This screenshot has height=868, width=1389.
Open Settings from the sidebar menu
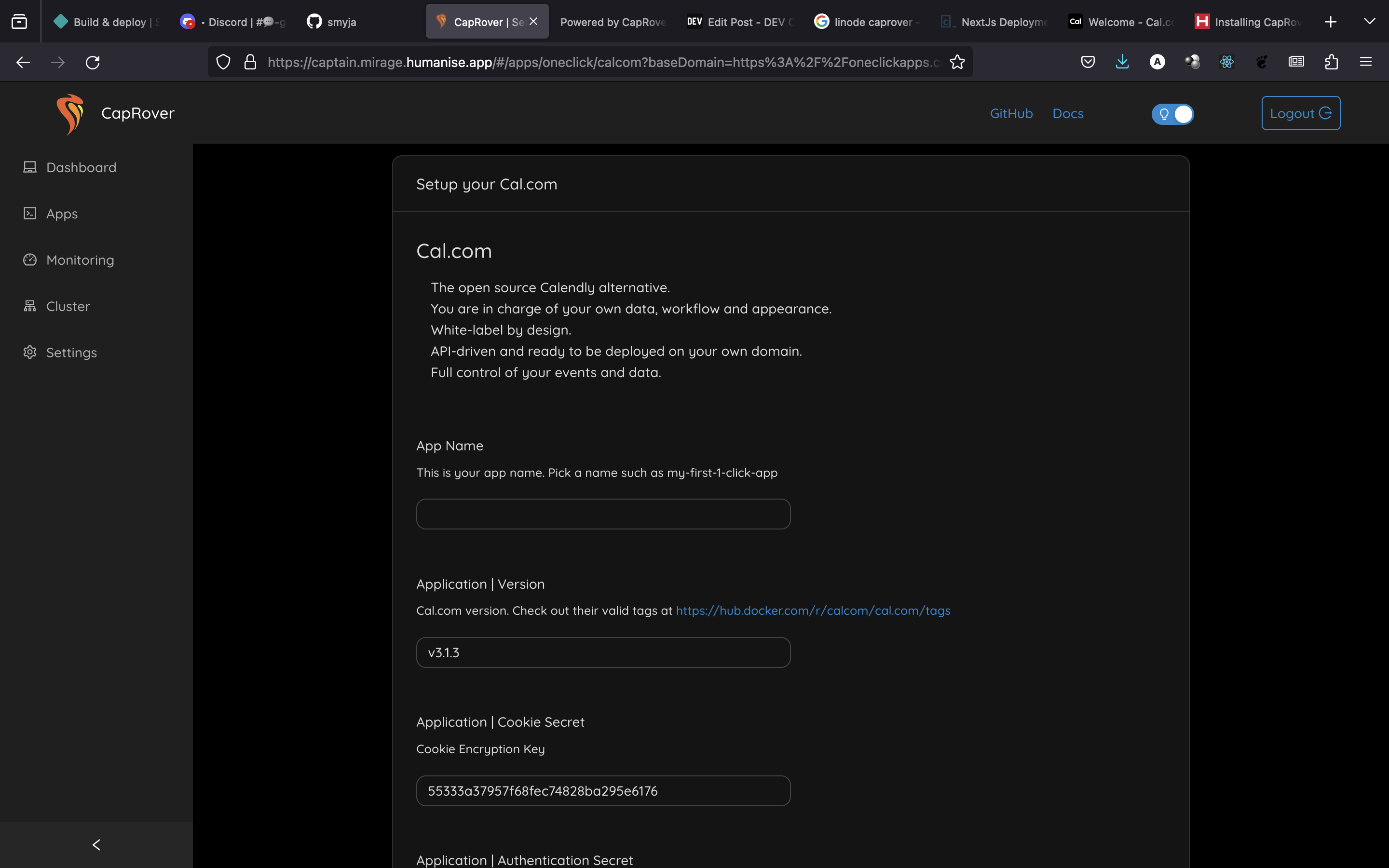pos(71,353)
